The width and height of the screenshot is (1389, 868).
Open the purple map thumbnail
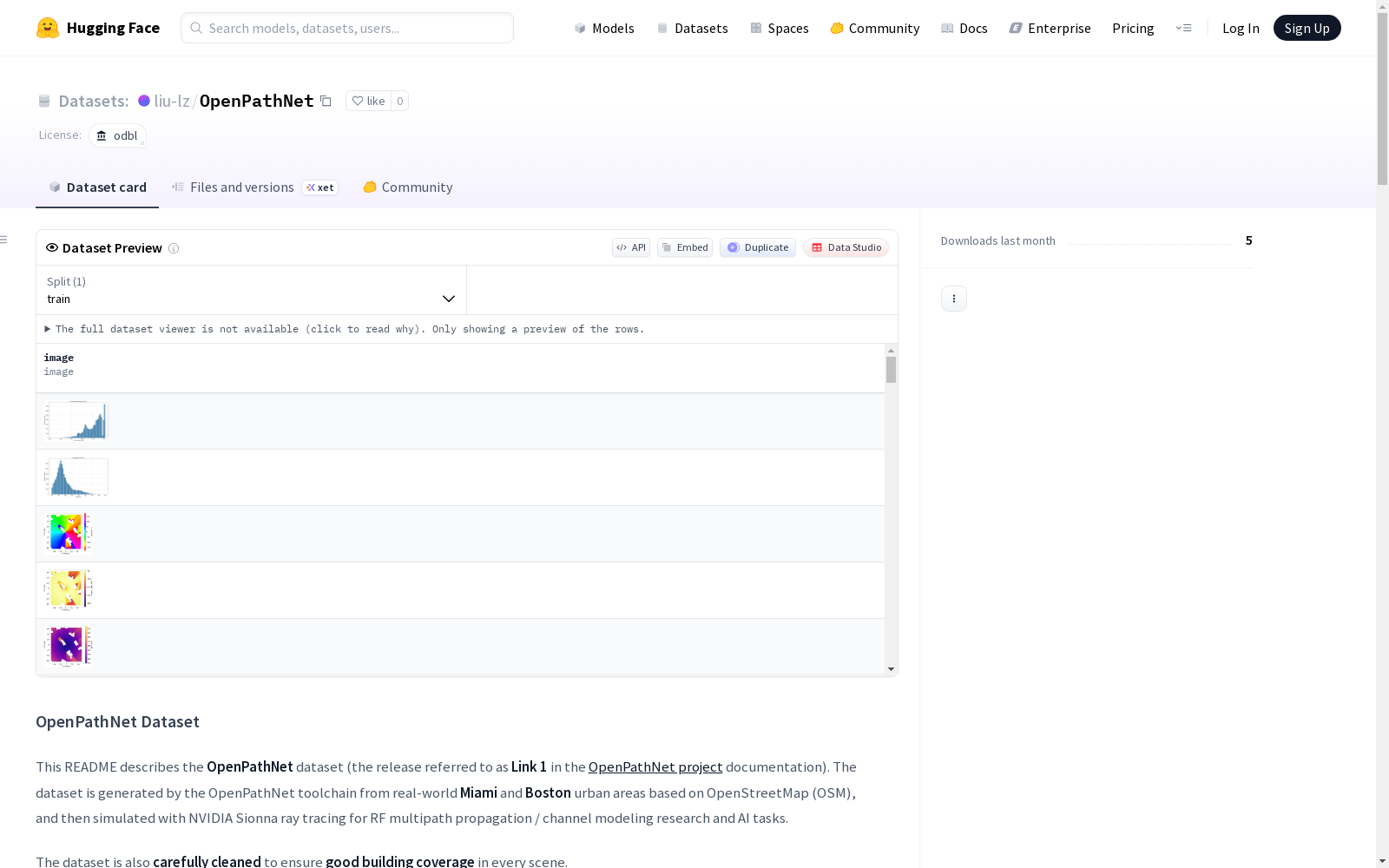pos(68,647)
